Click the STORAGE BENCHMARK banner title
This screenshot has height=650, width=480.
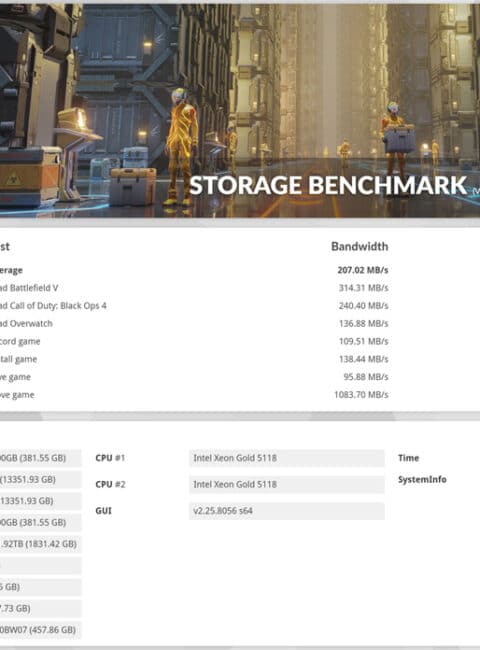pyautogui.click(x=328, y=185)
